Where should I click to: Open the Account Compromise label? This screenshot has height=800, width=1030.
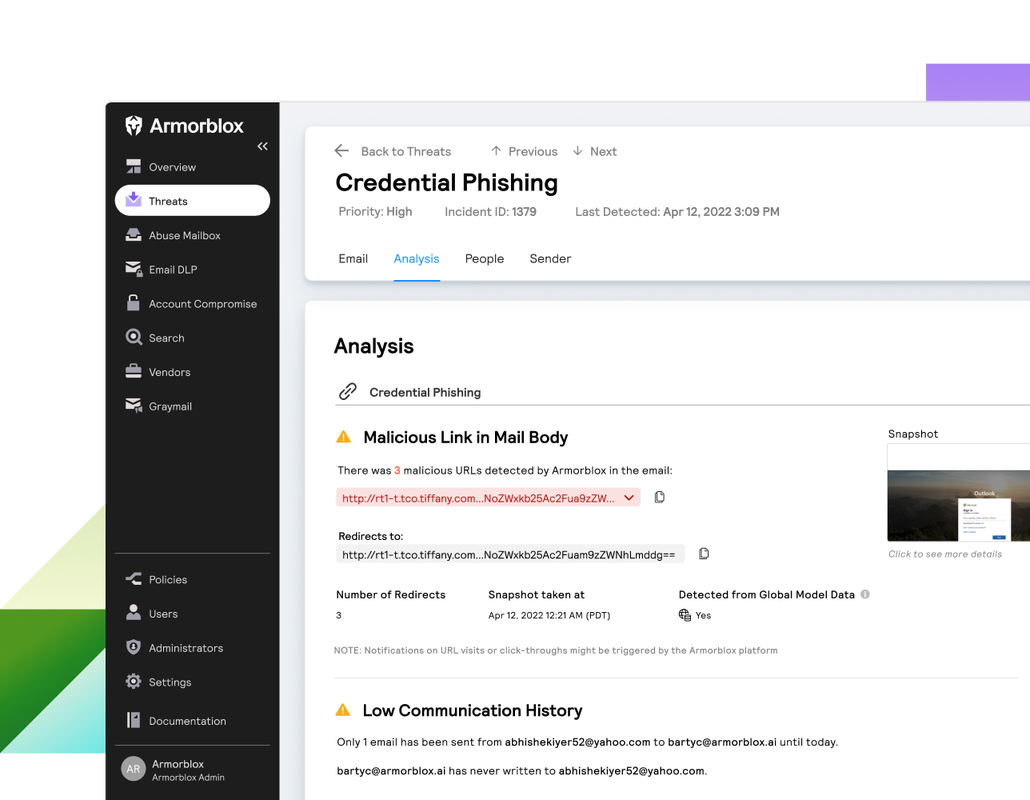pos(203,303)
